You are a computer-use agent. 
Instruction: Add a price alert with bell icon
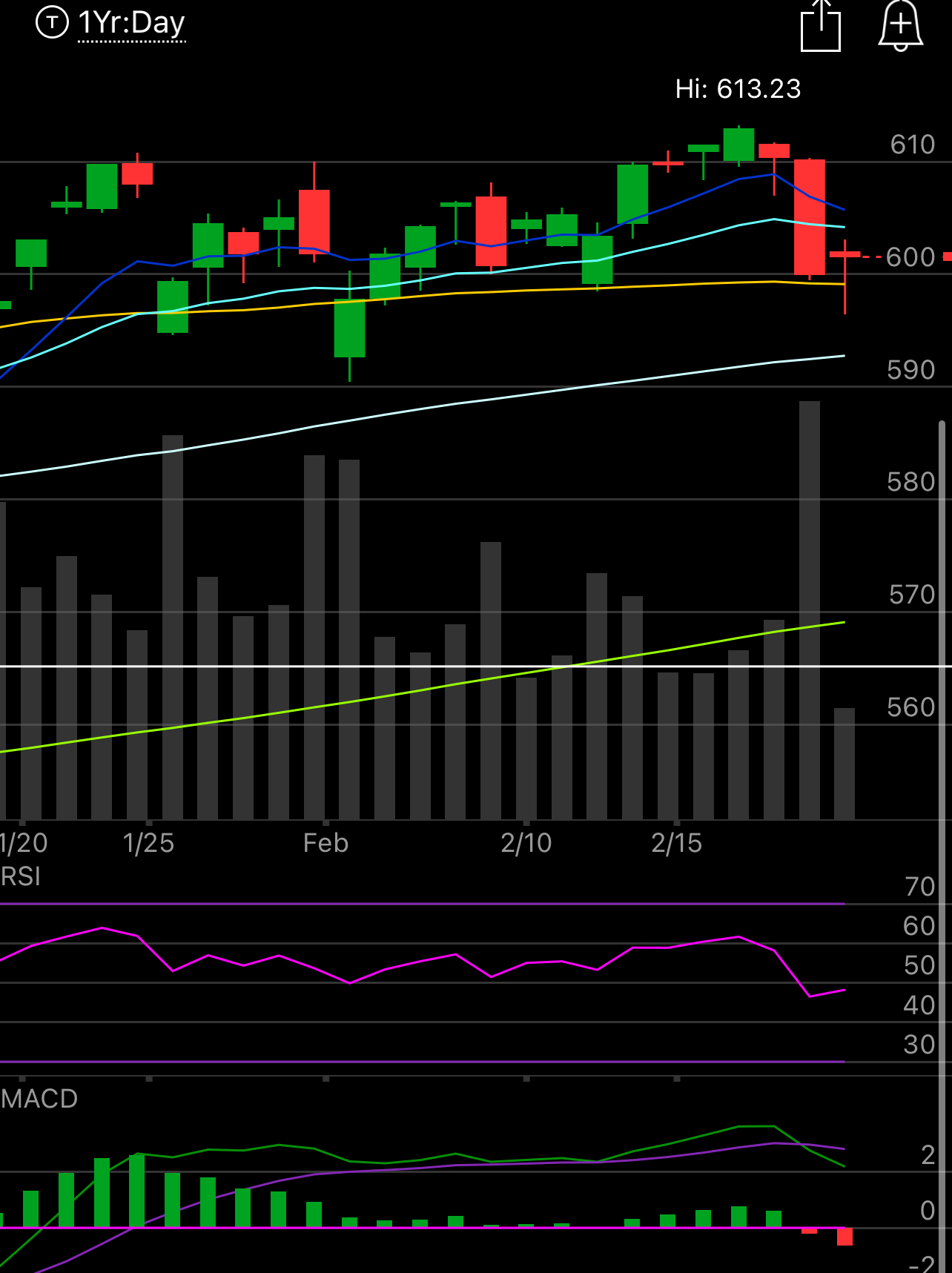pos(901,26)
